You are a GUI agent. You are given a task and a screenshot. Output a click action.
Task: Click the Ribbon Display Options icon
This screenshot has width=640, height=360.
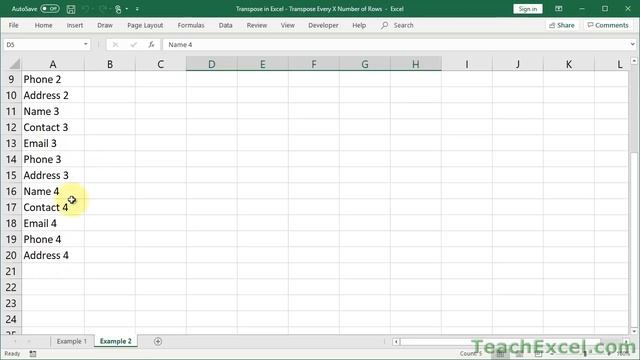[559, 9]
